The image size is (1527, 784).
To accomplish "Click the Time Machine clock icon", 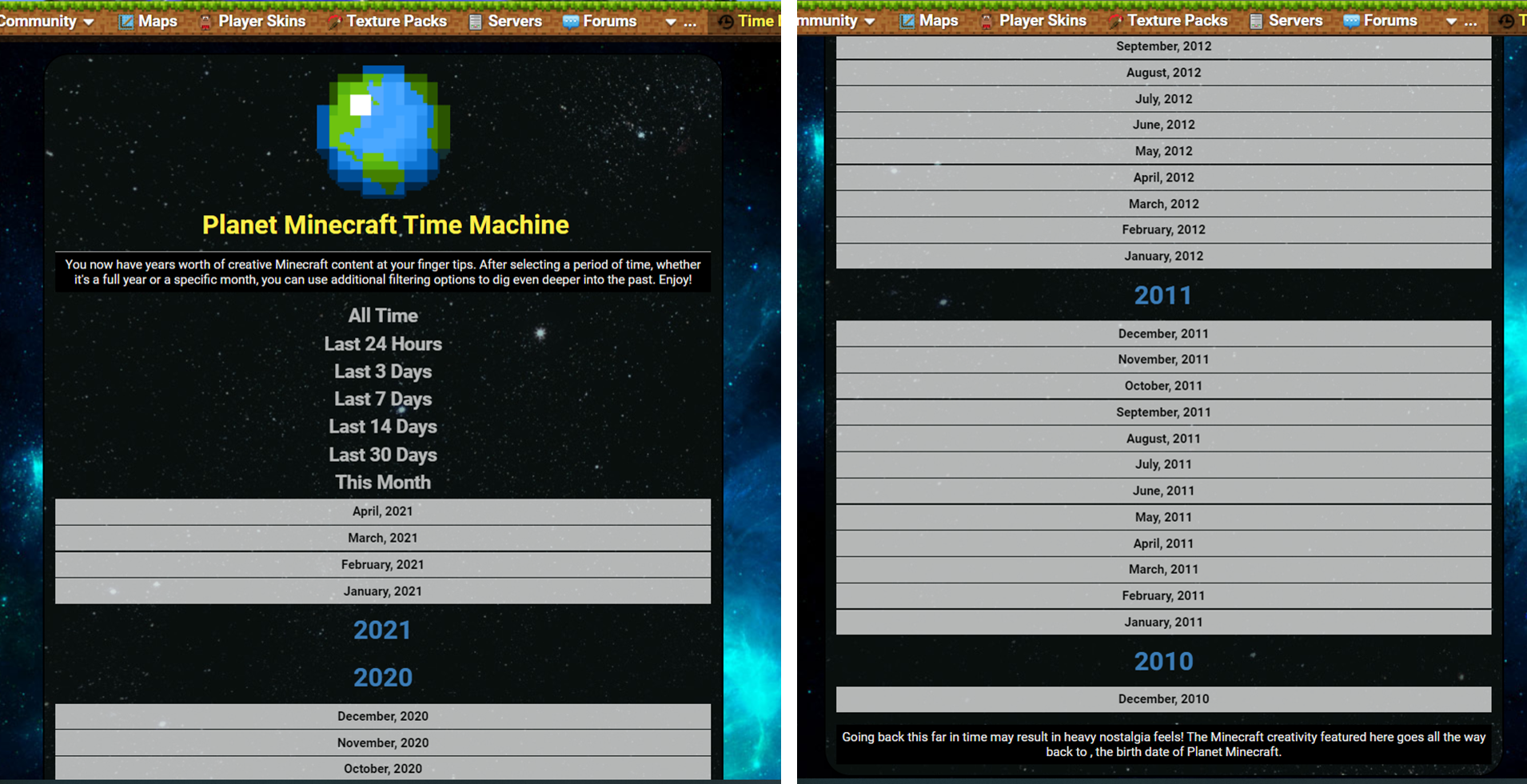I will (x=724, y=21).
